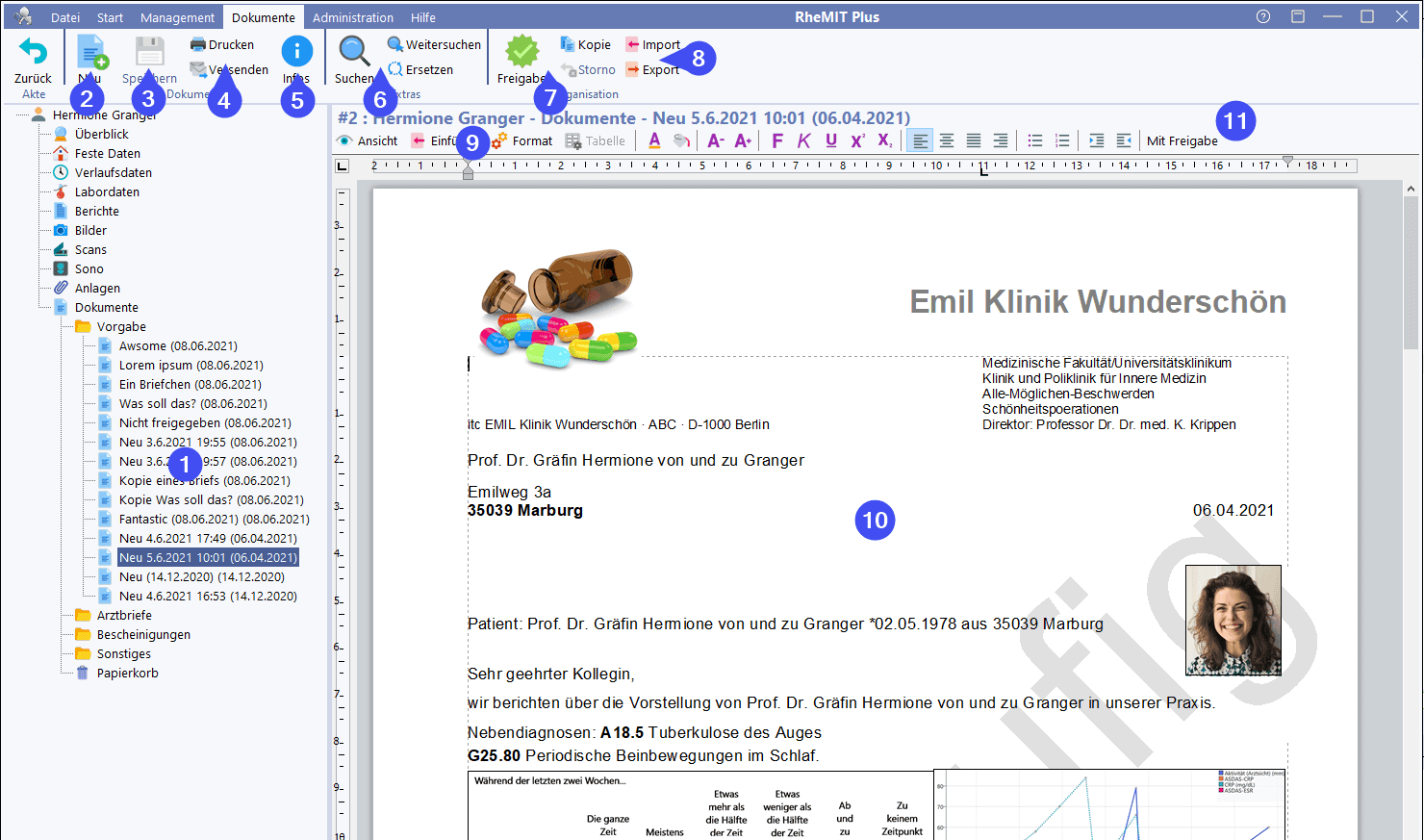Click the Drucken printer button
This screenshot has height=840, width=1424.
tap(222, 44)
